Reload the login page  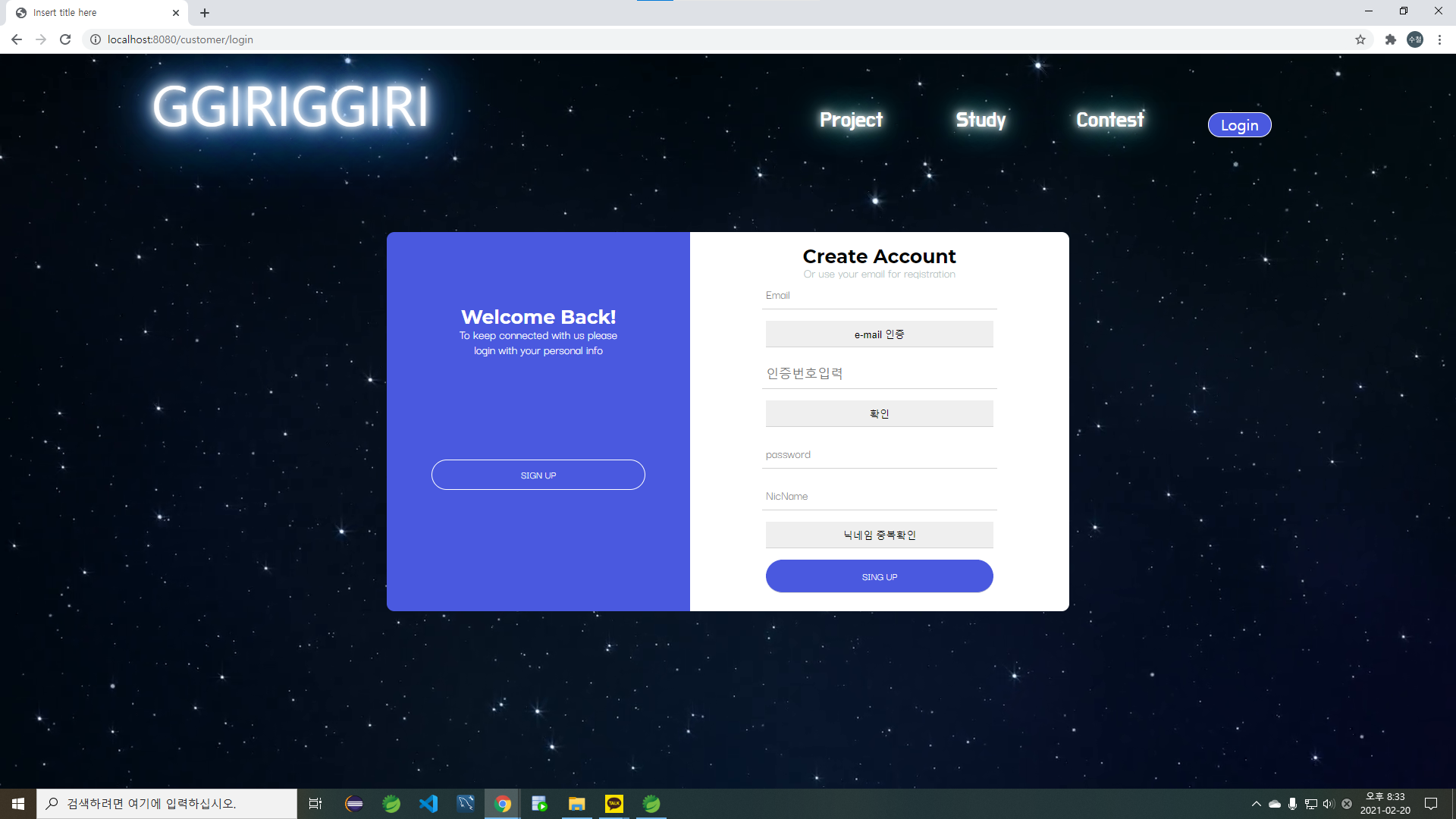[65, 39]
